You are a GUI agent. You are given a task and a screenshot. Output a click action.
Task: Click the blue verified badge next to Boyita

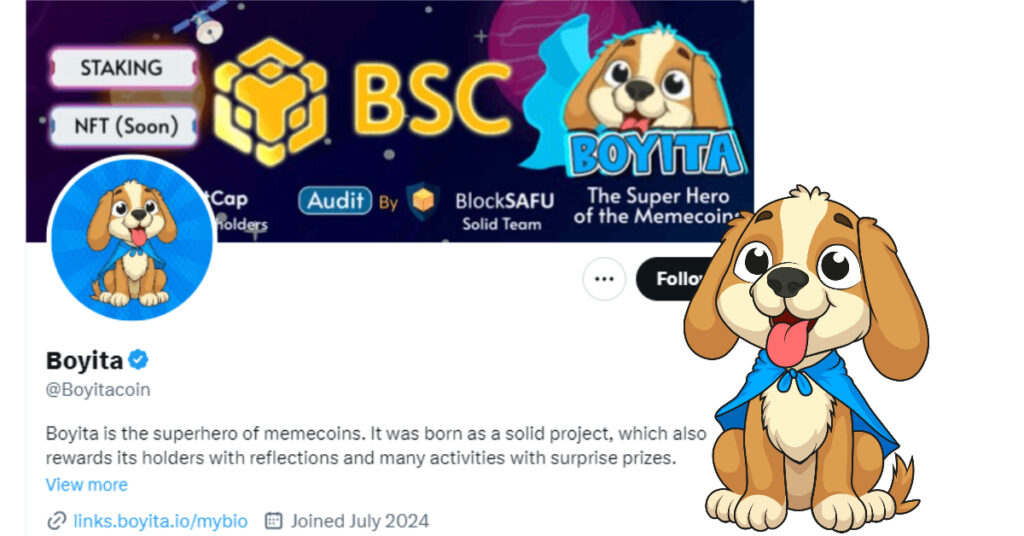138,359
